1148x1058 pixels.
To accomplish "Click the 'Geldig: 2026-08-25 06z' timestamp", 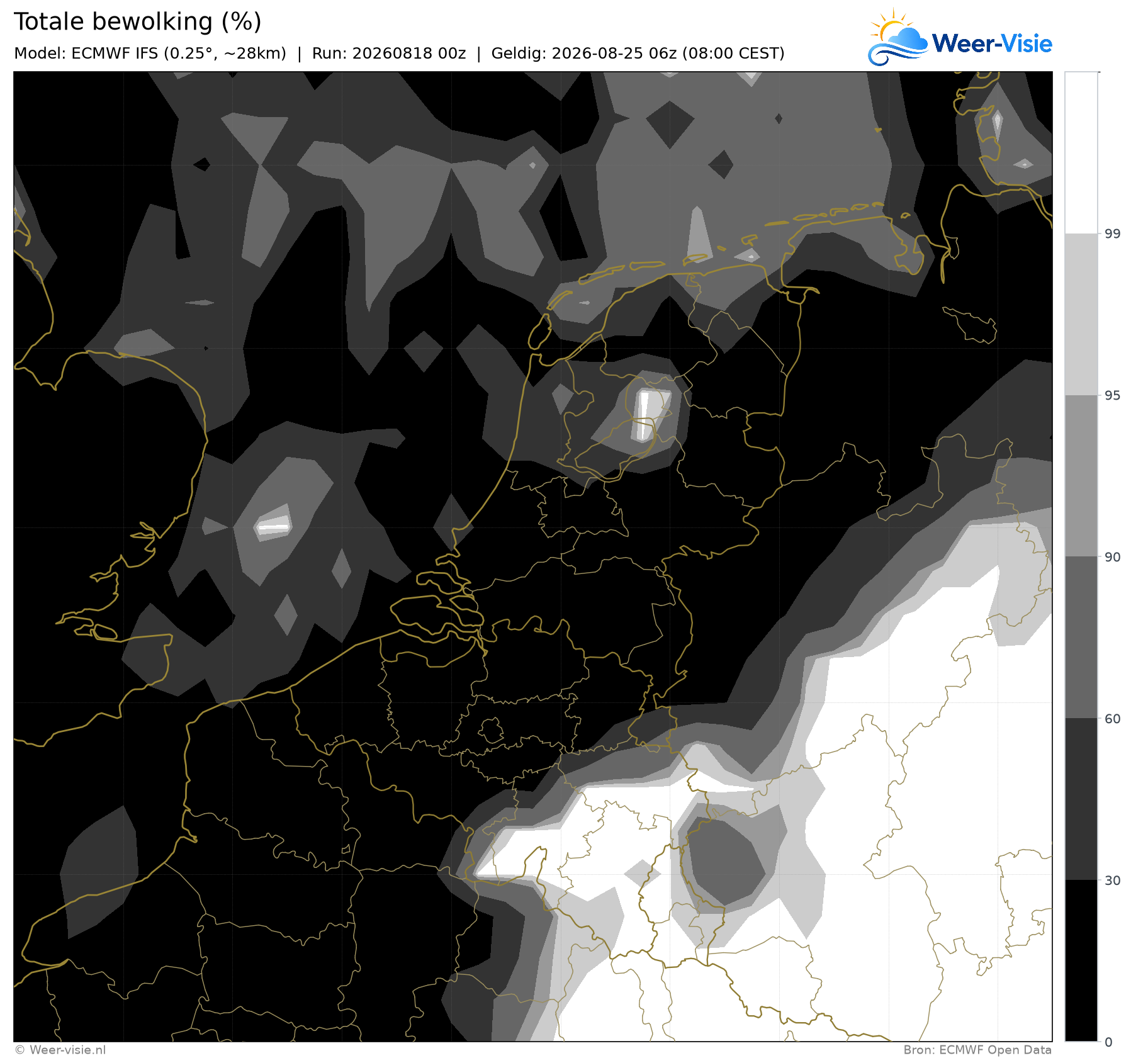I will tap(583, 53).
